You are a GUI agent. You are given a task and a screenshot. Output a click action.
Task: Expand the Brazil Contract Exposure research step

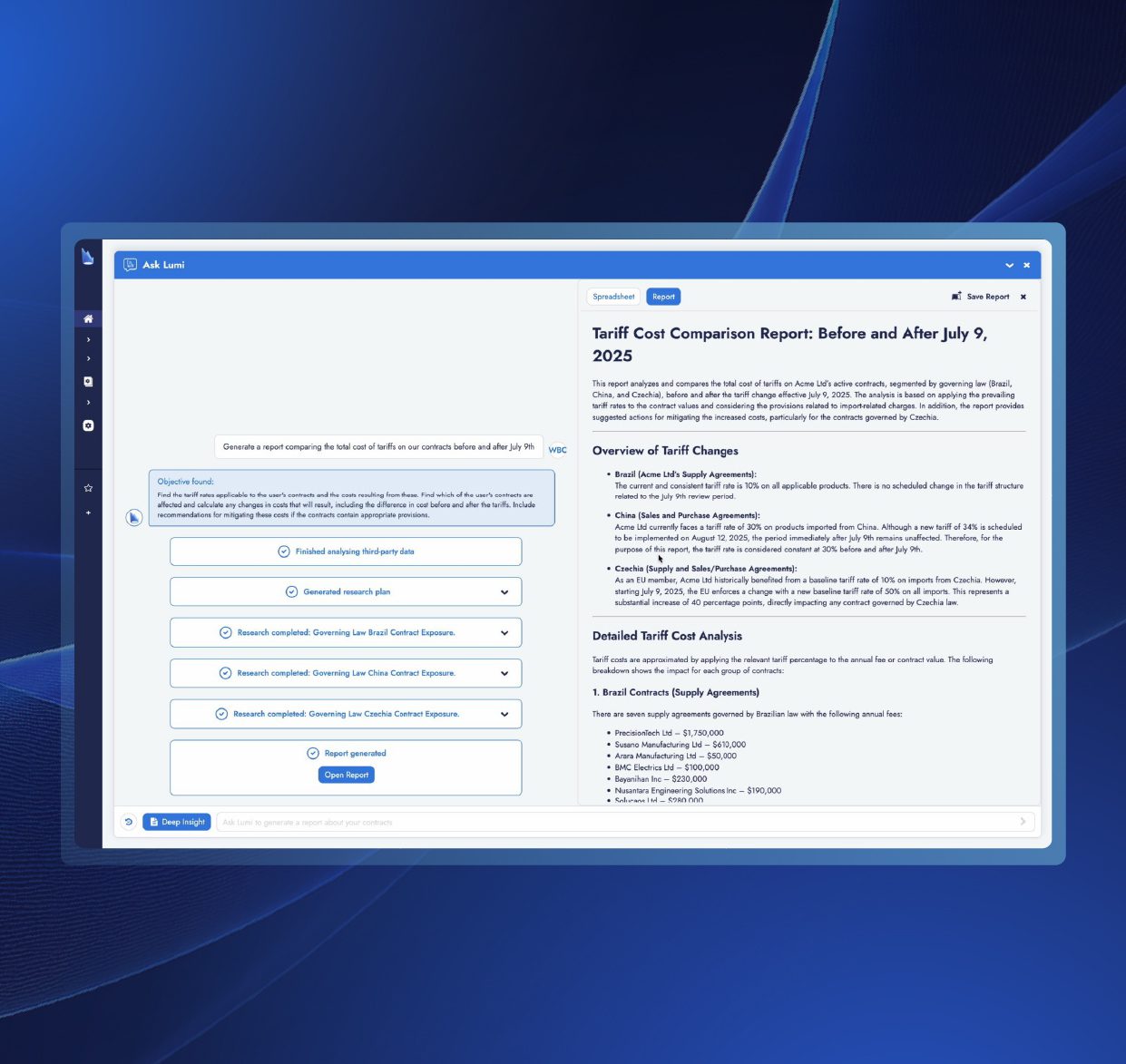504,633
